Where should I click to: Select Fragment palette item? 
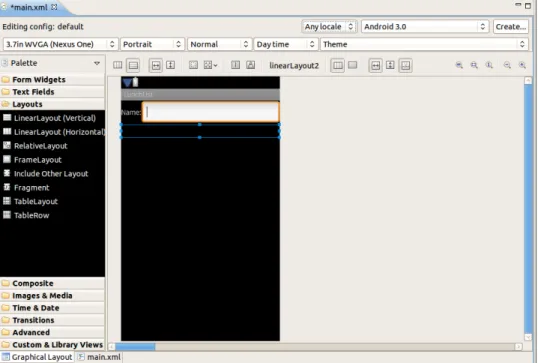[x=52, y=188]
